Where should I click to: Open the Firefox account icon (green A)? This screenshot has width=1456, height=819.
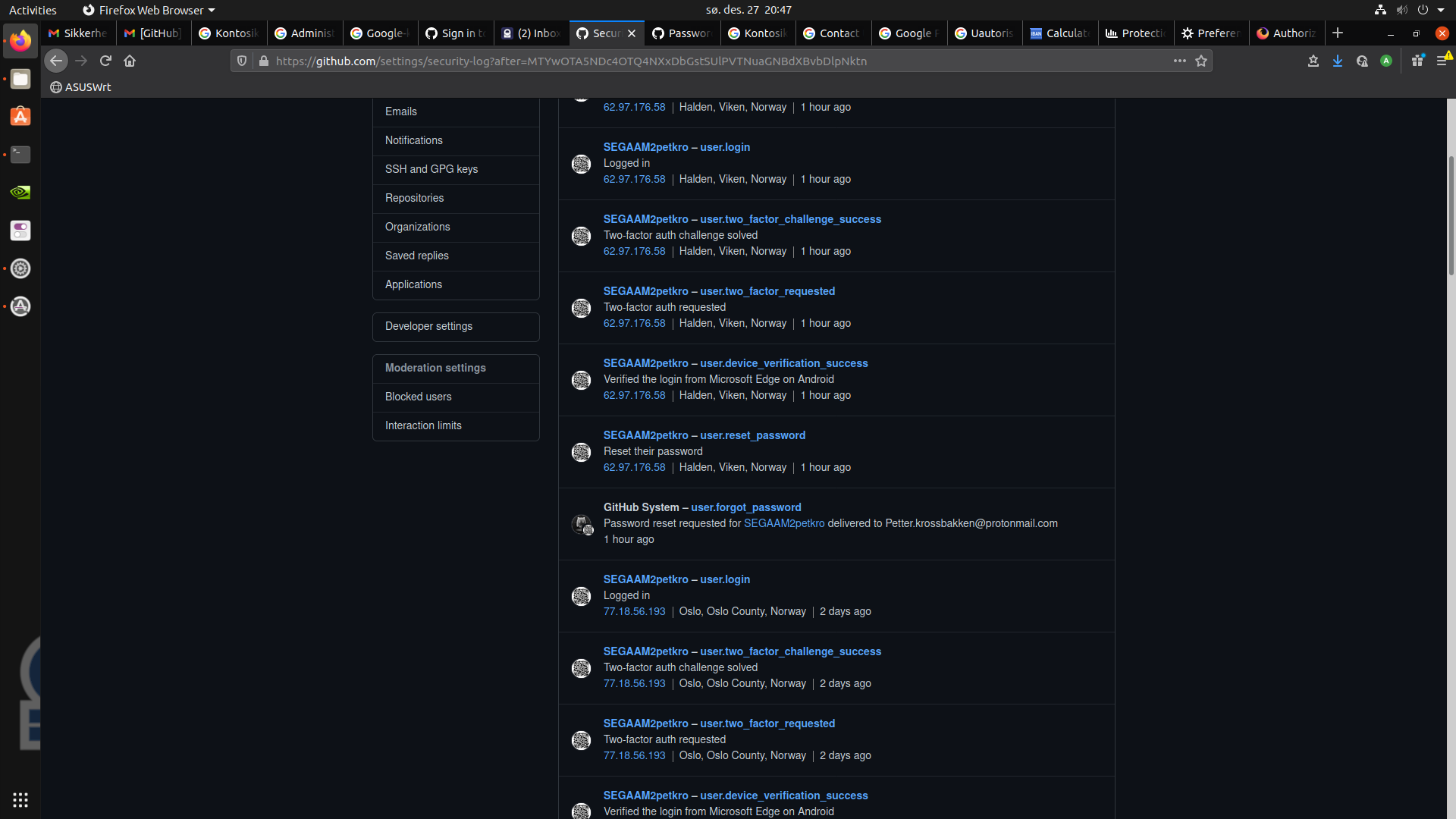tap(1386, 61)
